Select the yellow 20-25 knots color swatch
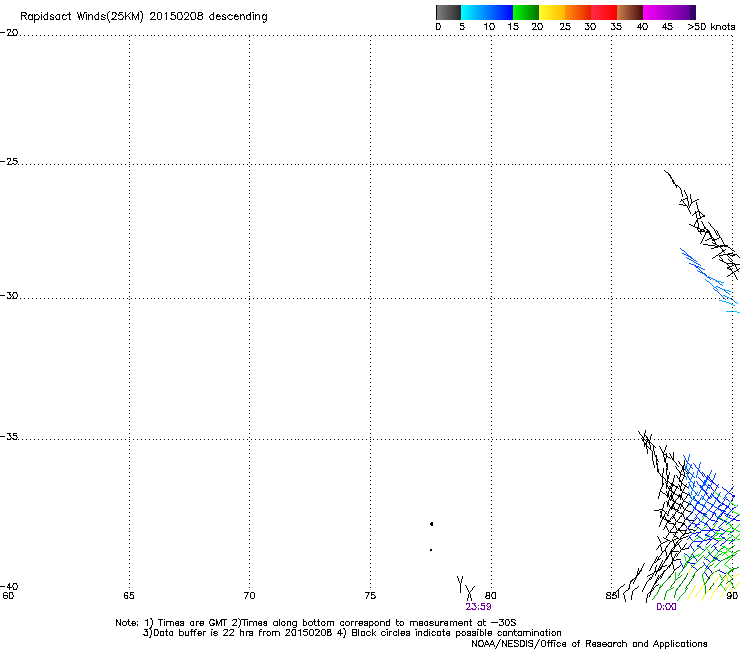The image size is (740, 650). click(552, 12)
